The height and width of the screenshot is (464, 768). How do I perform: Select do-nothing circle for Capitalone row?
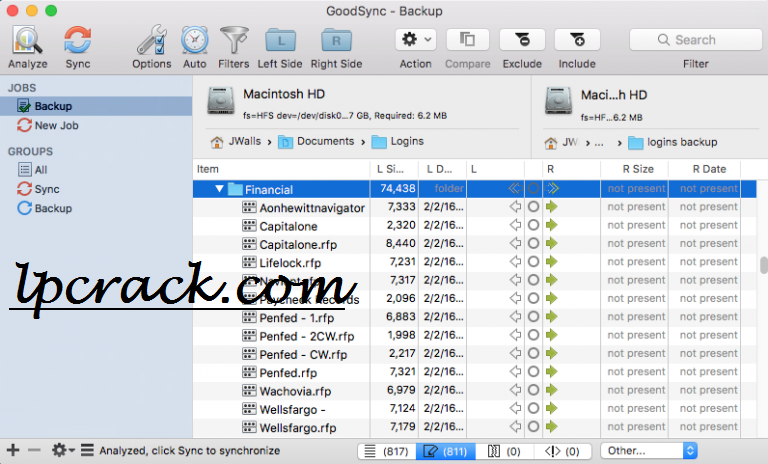pyautogui.click(x=533, y=225)
